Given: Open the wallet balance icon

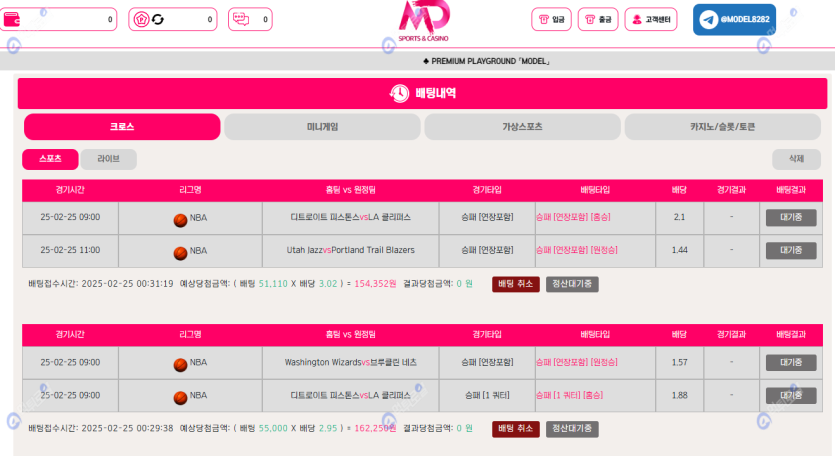Looking at the screenshot, I should pos(15,19).
